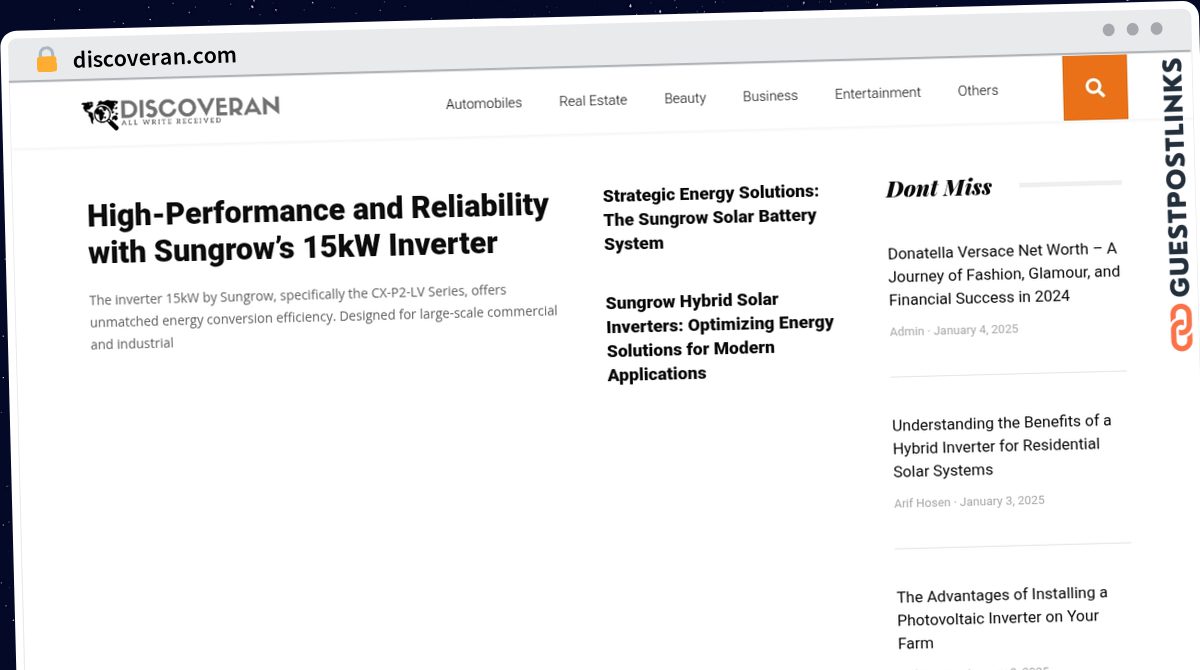1200x670 pixels.
Task: Click the orange search magnifier button
Action: [x=1095, y=88]
